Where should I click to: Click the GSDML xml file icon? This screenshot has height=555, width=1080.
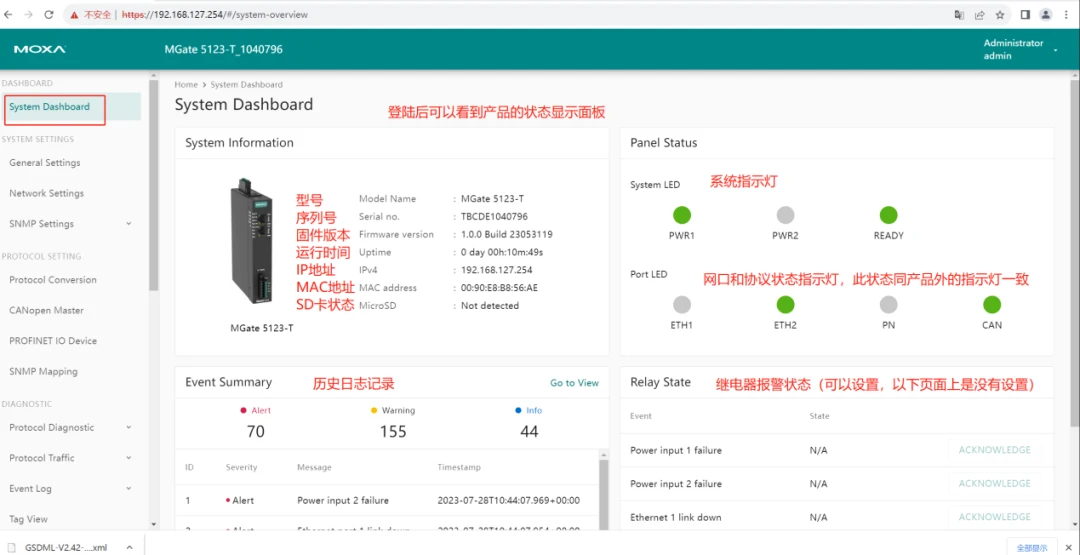pyautogui.click(x=11, y=547)
